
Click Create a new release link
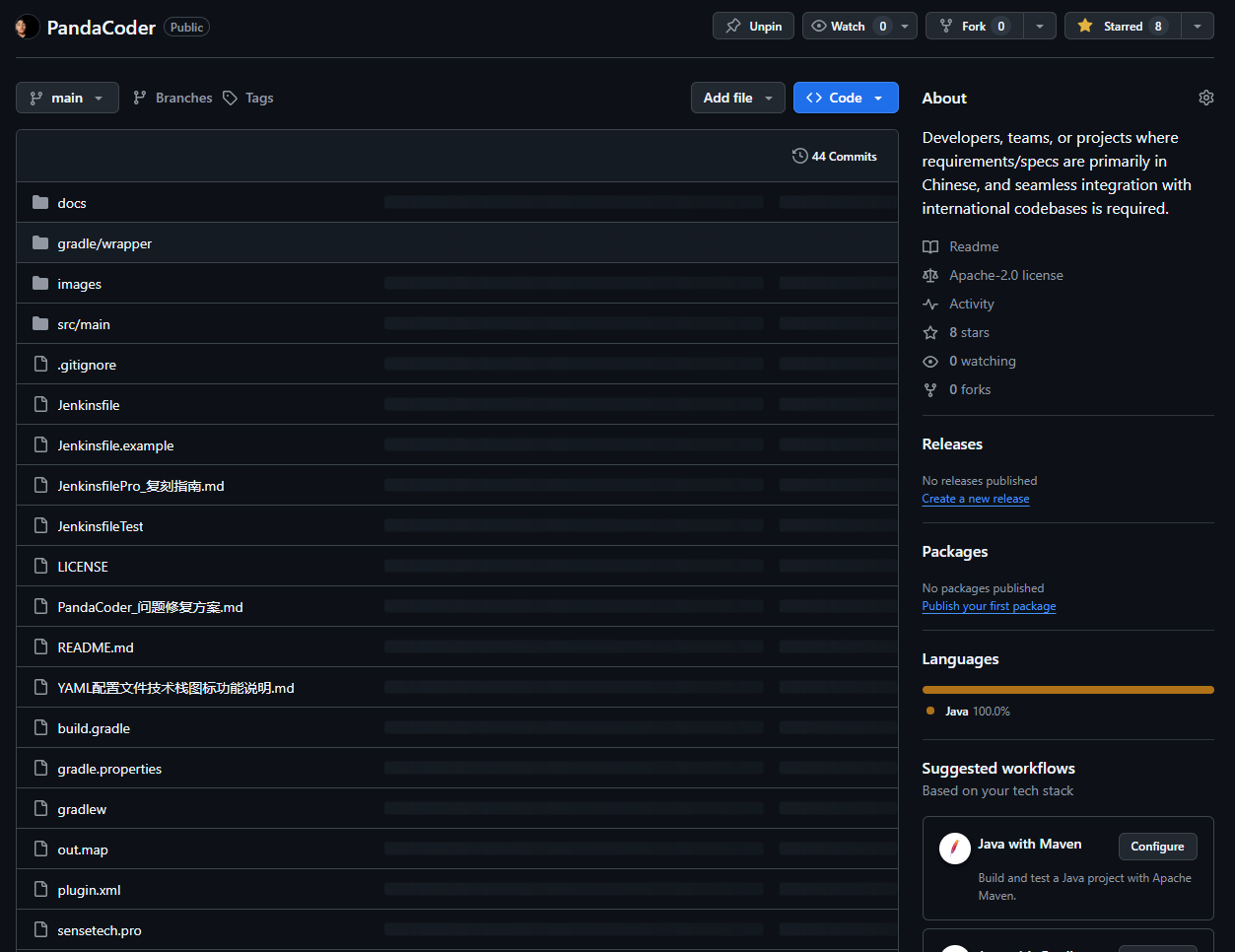pos(976,499)
